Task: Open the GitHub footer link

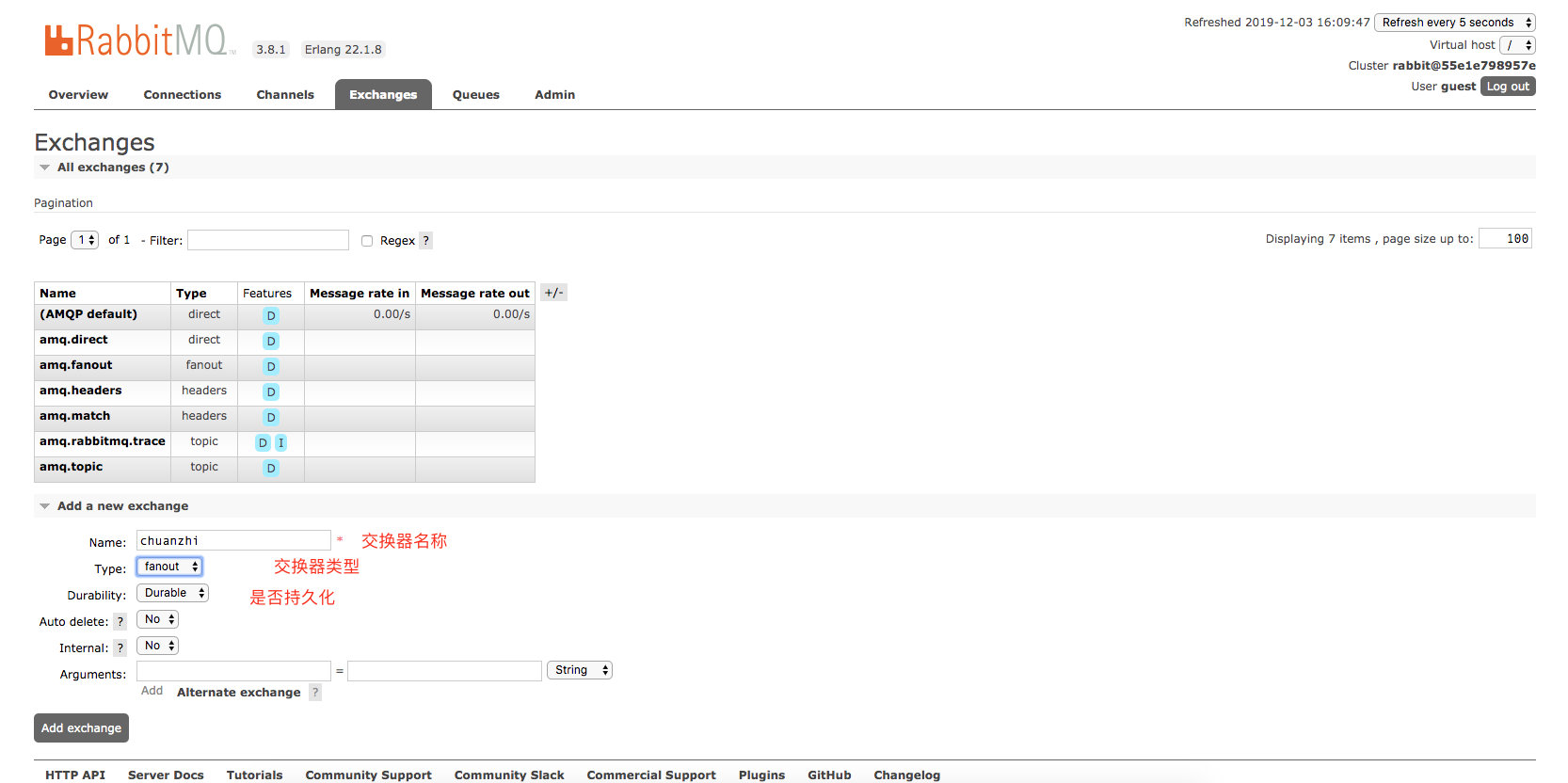Action: click(x=829, y=775)
